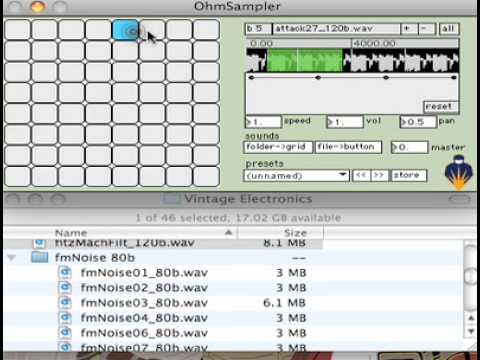Click the 6.1 MB size of fmNoise03
The image size is (480, 360).
click(x=284, y=303)
